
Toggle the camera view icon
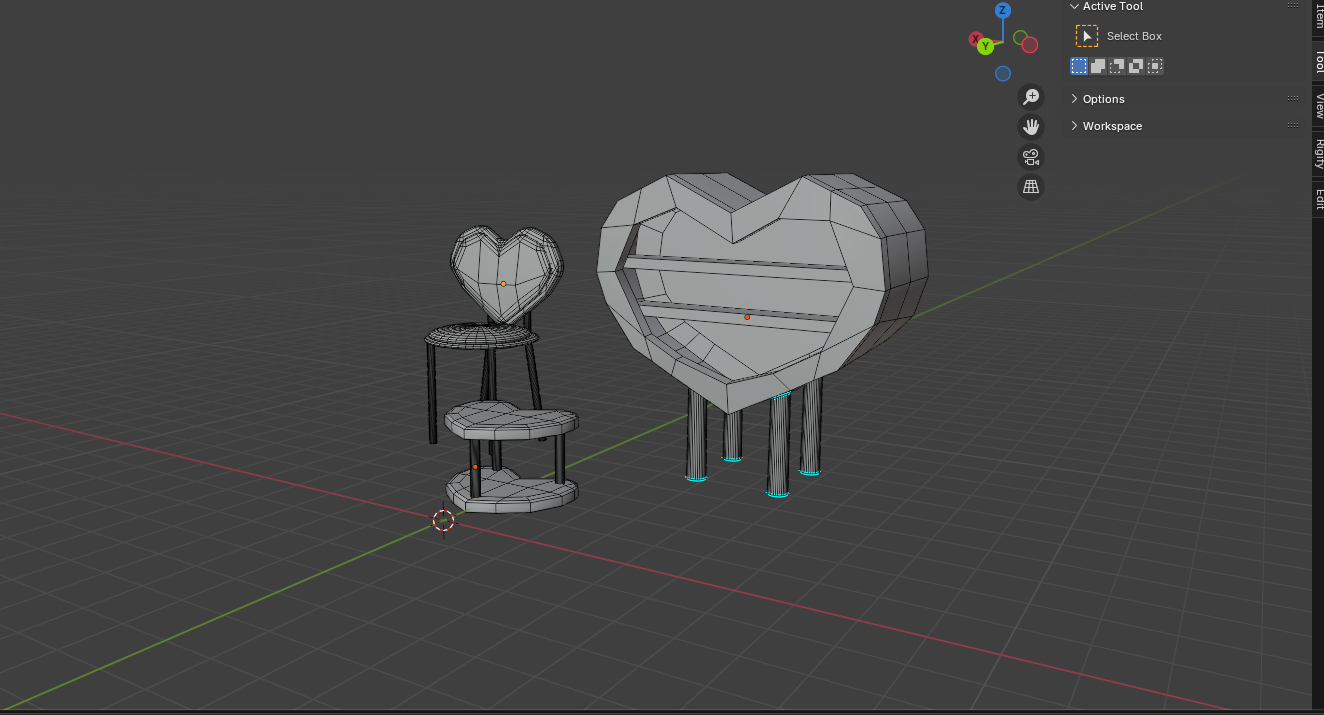[x=1030, y=157]
